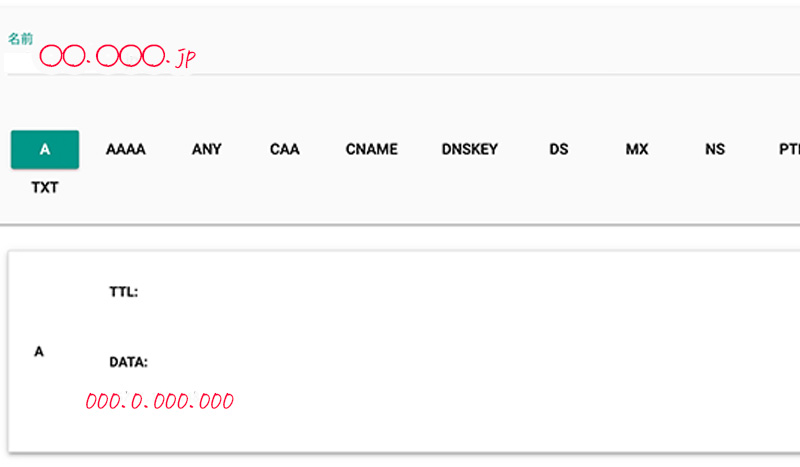Image resolution: width=800 pixels, height=467 pixels.
Task: Click the A record label in result card
Action: [39, 352]
